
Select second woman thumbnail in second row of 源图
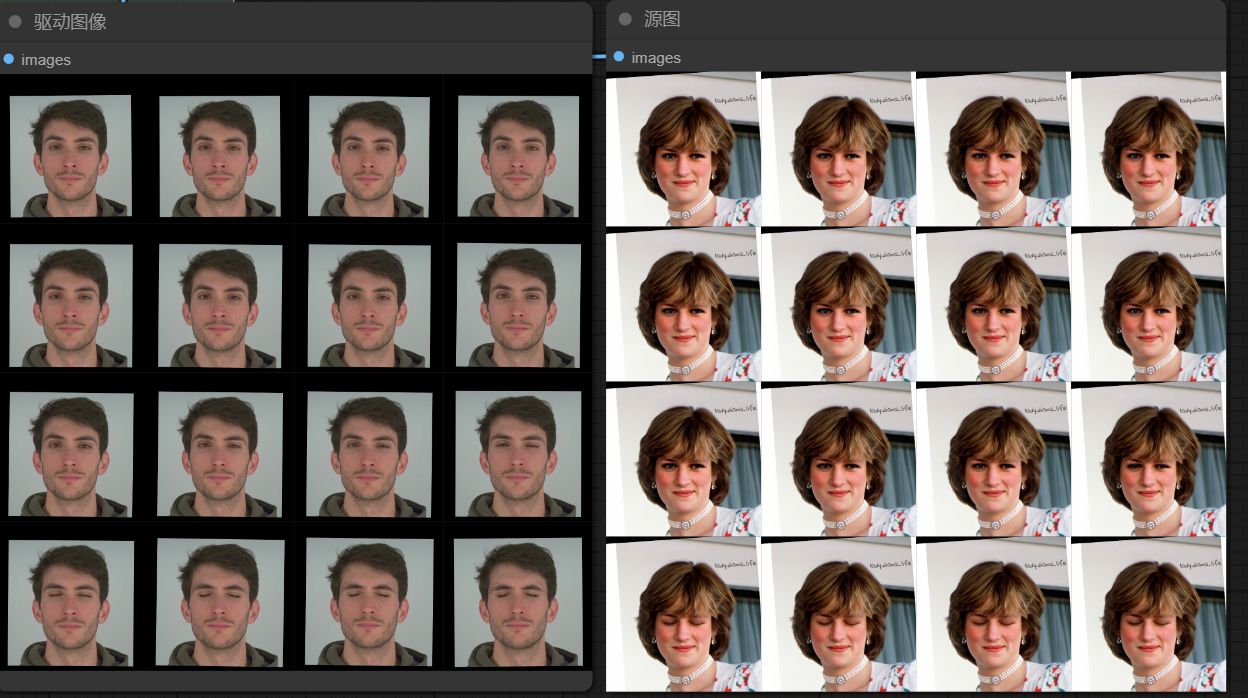pos(838,305)
